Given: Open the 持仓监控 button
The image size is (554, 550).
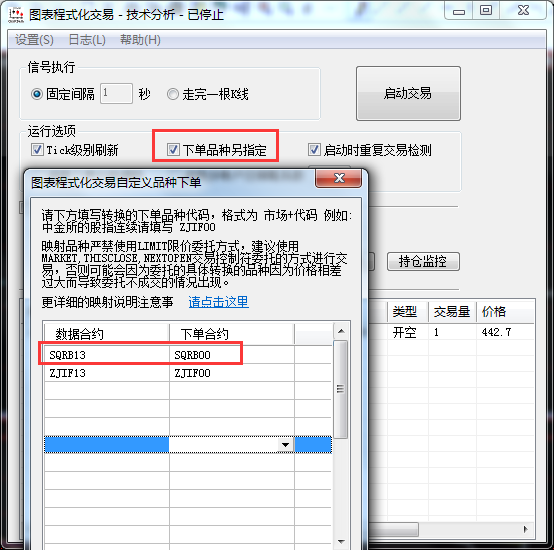Looking at the screenshot, I should 423,261.
